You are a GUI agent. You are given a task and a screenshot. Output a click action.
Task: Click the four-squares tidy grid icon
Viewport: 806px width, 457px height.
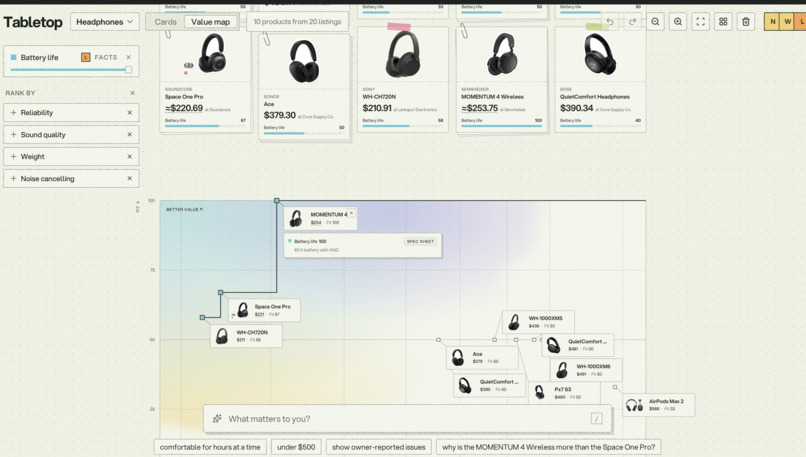(x=723, y=22)
